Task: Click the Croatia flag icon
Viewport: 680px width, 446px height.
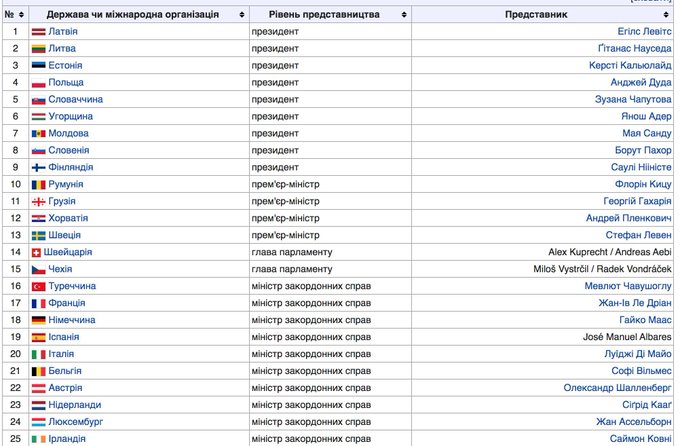Action: point(39,219)
